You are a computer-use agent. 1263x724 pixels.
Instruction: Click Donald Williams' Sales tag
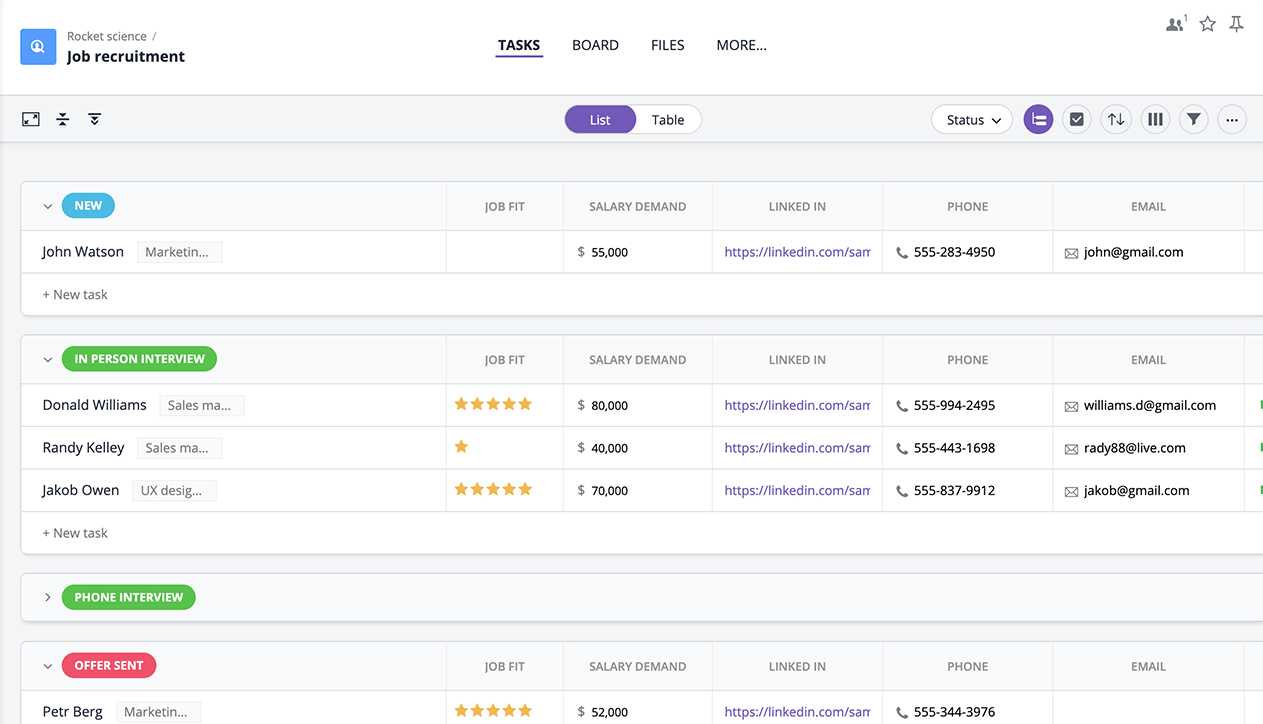pyautogui.click(x=201, y=405)
